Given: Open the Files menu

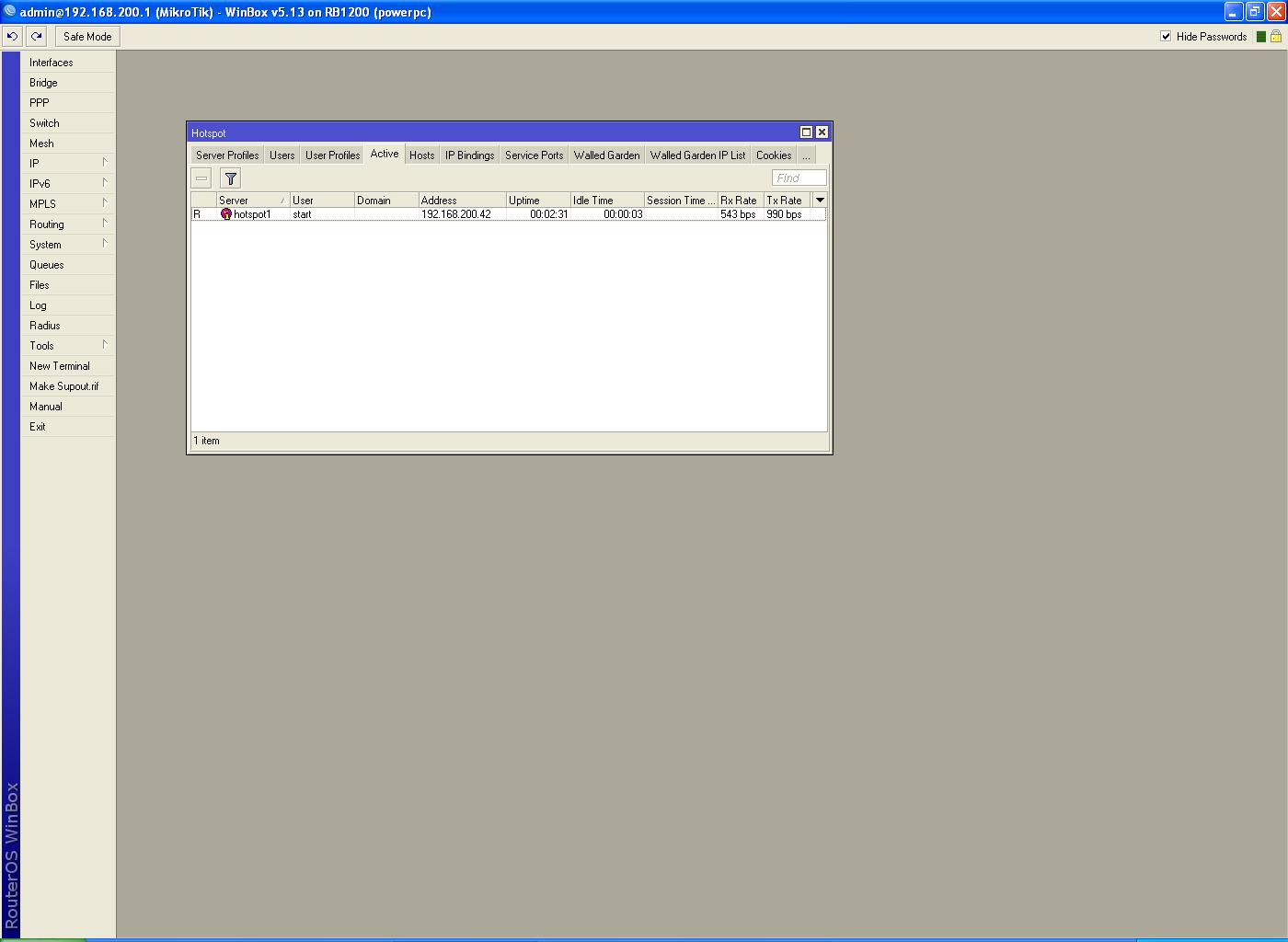Looking at the screenshot, I should 68,285.
